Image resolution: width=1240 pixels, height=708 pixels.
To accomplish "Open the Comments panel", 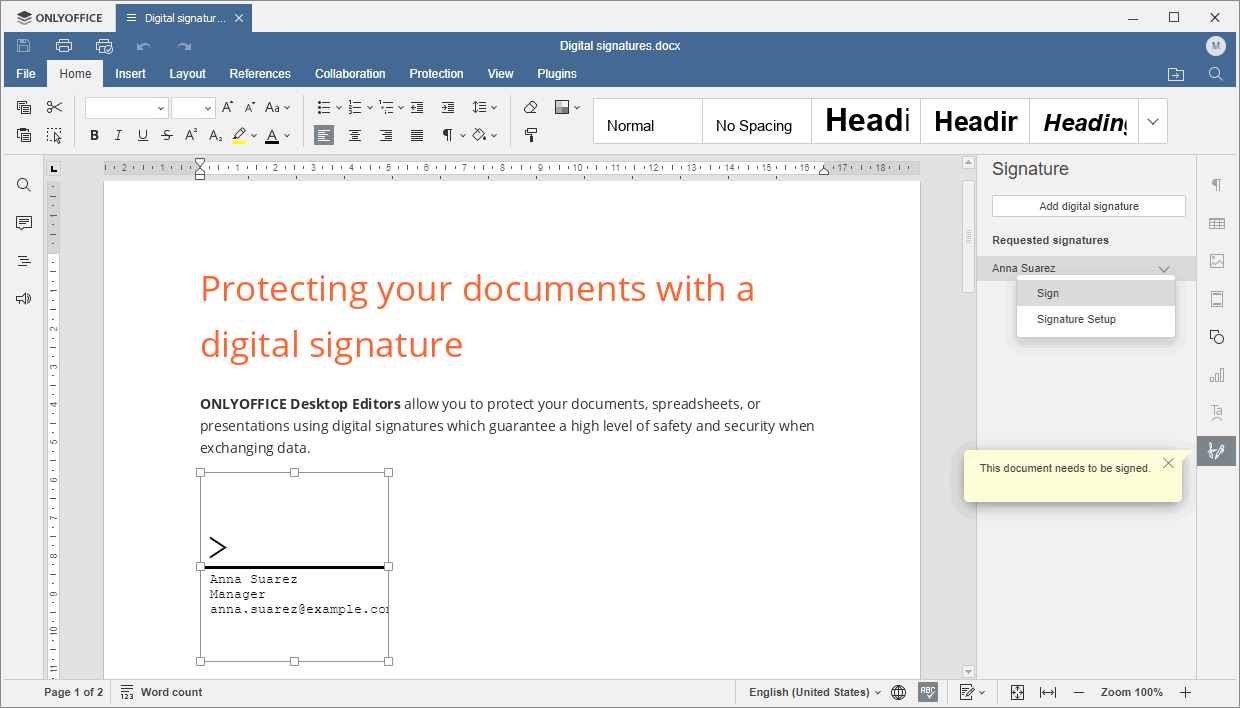I will [23, 222].
